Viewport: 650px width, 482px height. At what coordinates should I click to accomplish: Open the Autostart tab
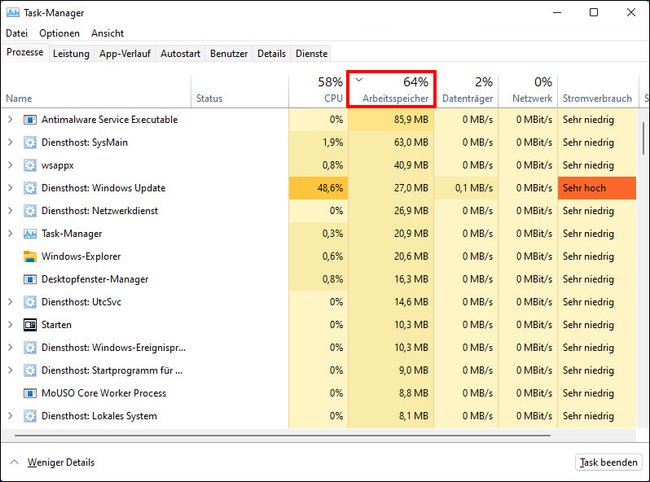point(180,54)
